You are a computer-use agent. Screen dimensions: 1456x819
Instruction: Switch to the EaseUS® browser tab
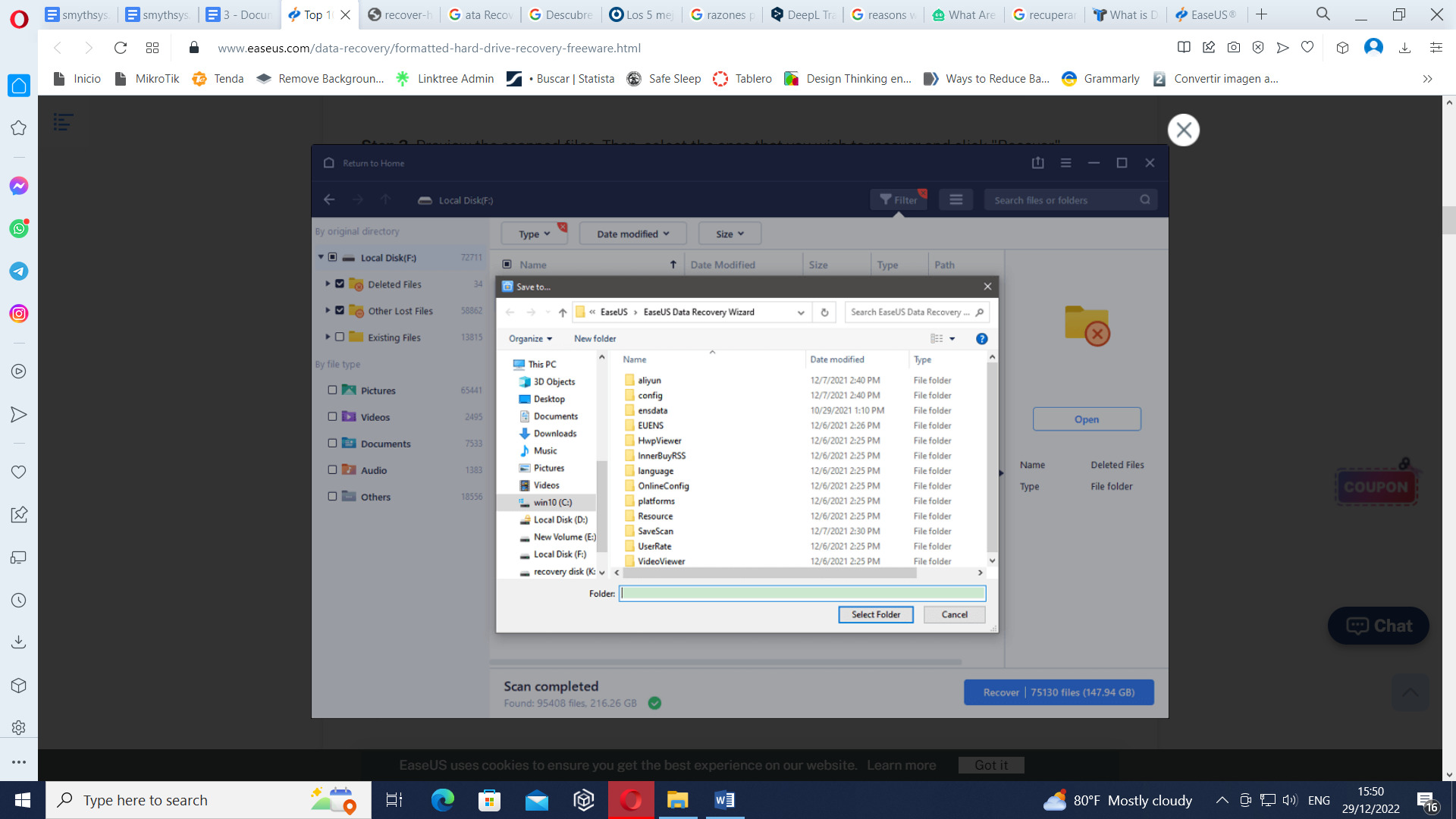tap(1206, 14)
